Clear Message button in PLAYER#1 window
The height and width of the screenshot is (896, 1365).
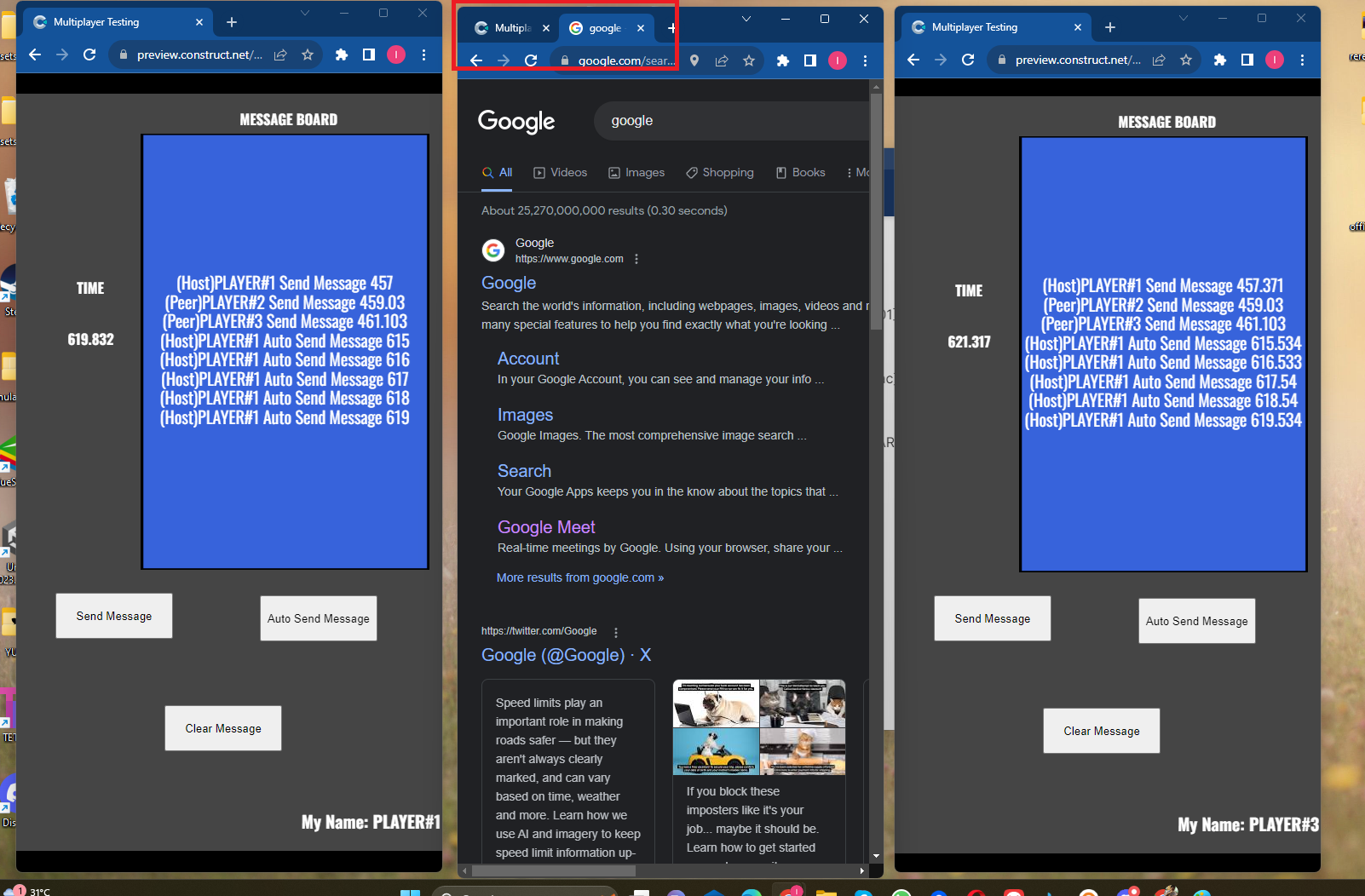click(223, 728)
